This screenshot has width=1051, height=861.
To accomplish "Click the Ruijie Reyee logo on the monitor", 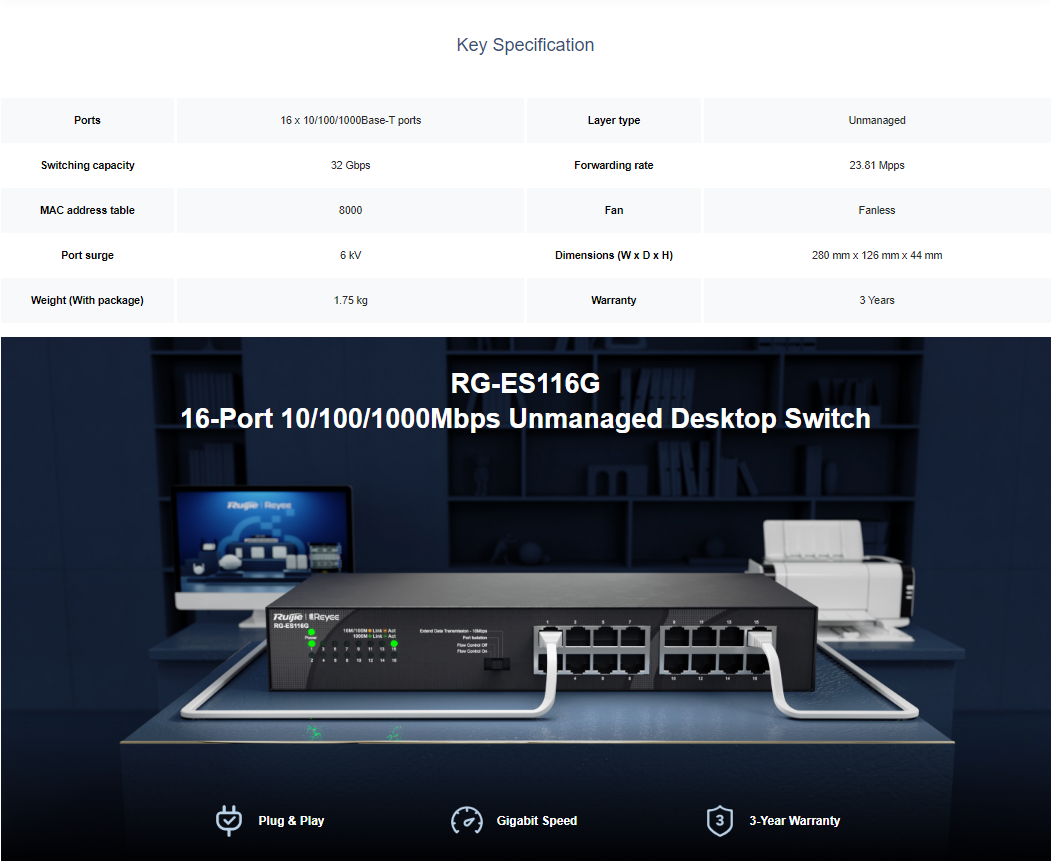I will pos(259,506).
